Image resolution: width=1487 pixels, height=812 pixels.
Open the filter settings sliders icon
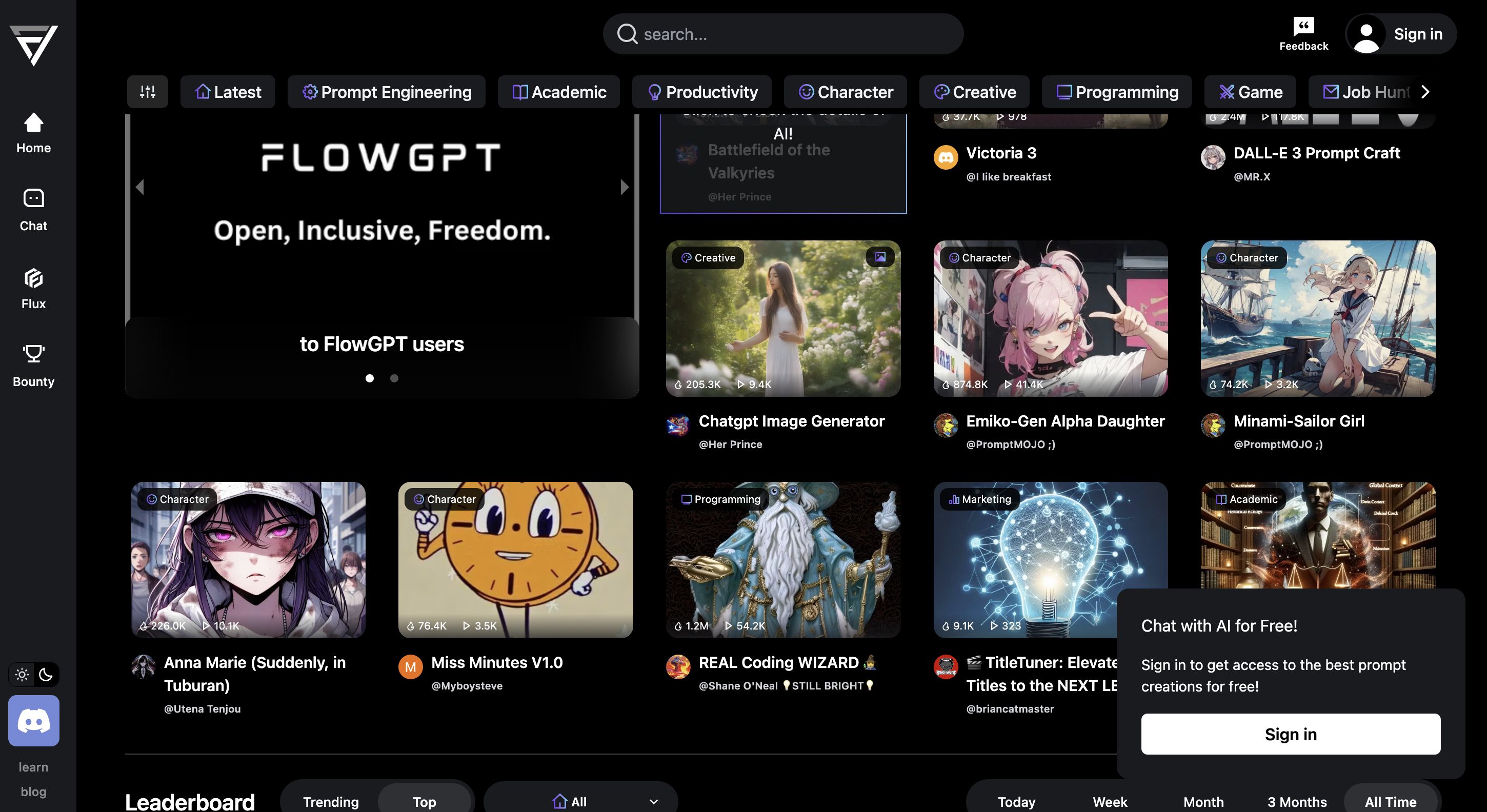147,92
